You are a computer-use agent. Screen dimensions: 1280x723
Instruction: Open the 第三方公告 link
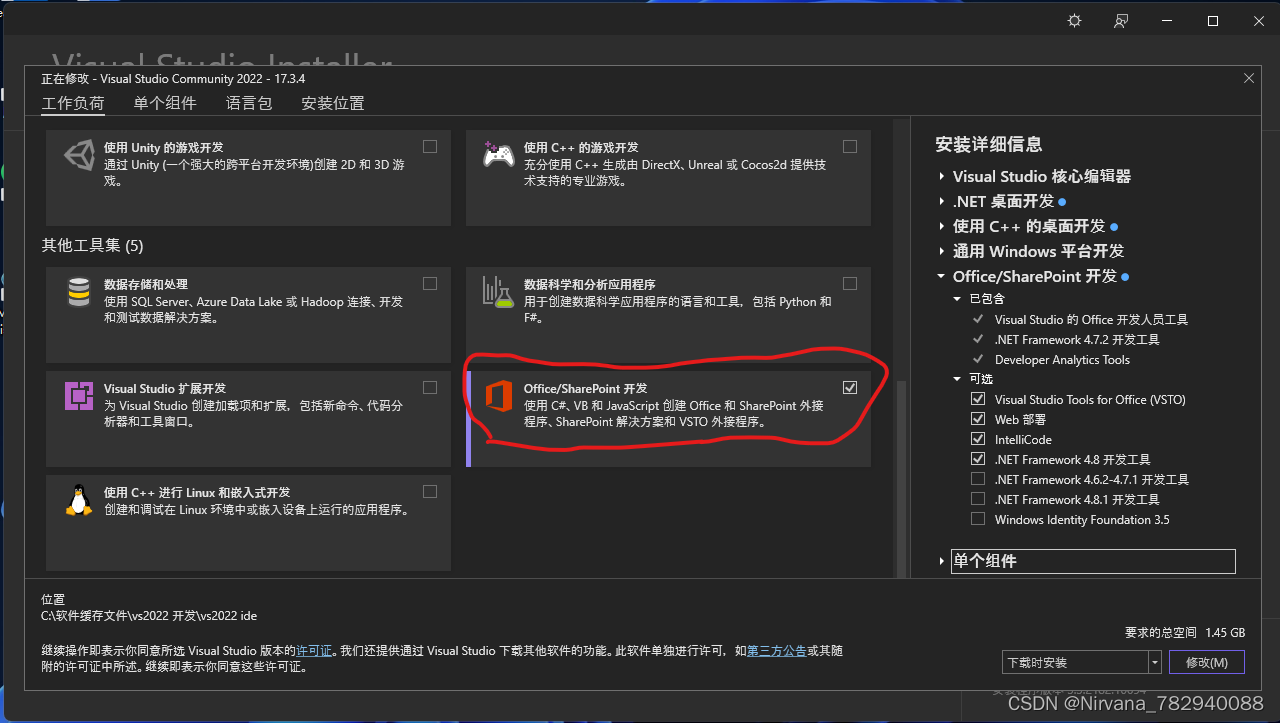[x=777, y=650]
